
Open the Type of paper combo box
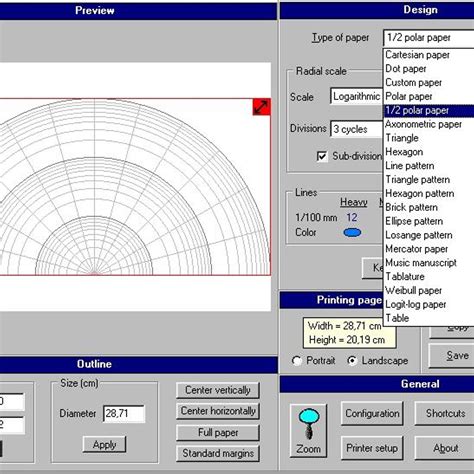point(429,38)
